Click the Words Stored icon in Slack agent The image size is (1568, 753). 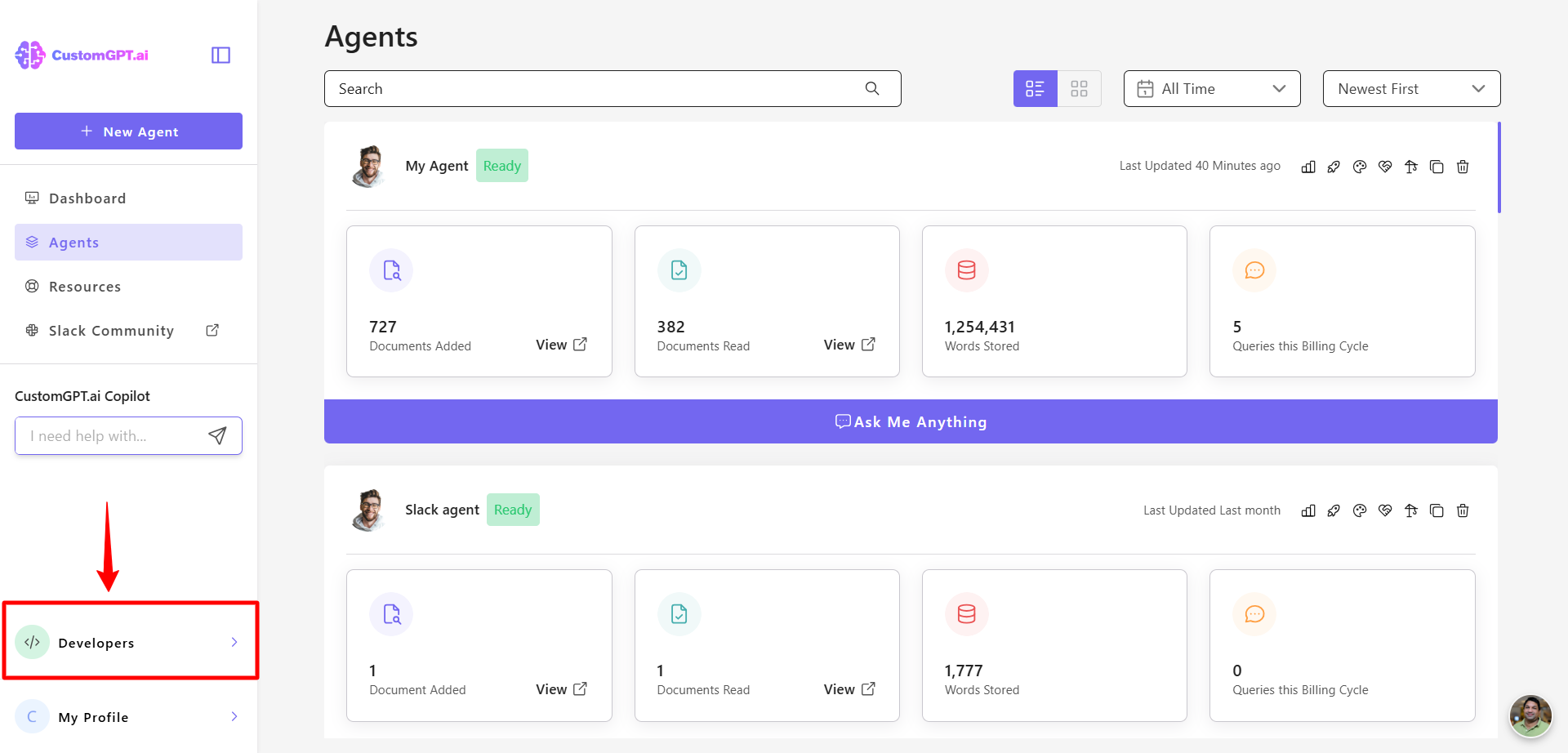coord(967,614)
